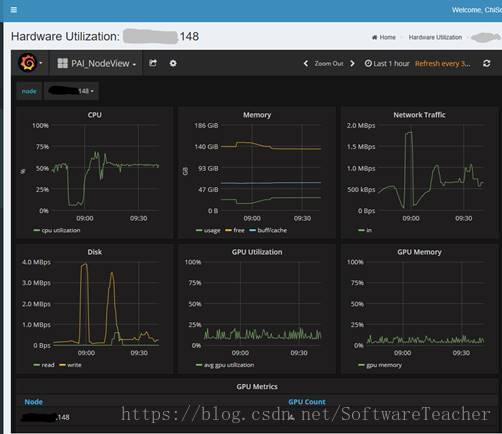Toggle the gpu memory legend series

coord(380,365)
